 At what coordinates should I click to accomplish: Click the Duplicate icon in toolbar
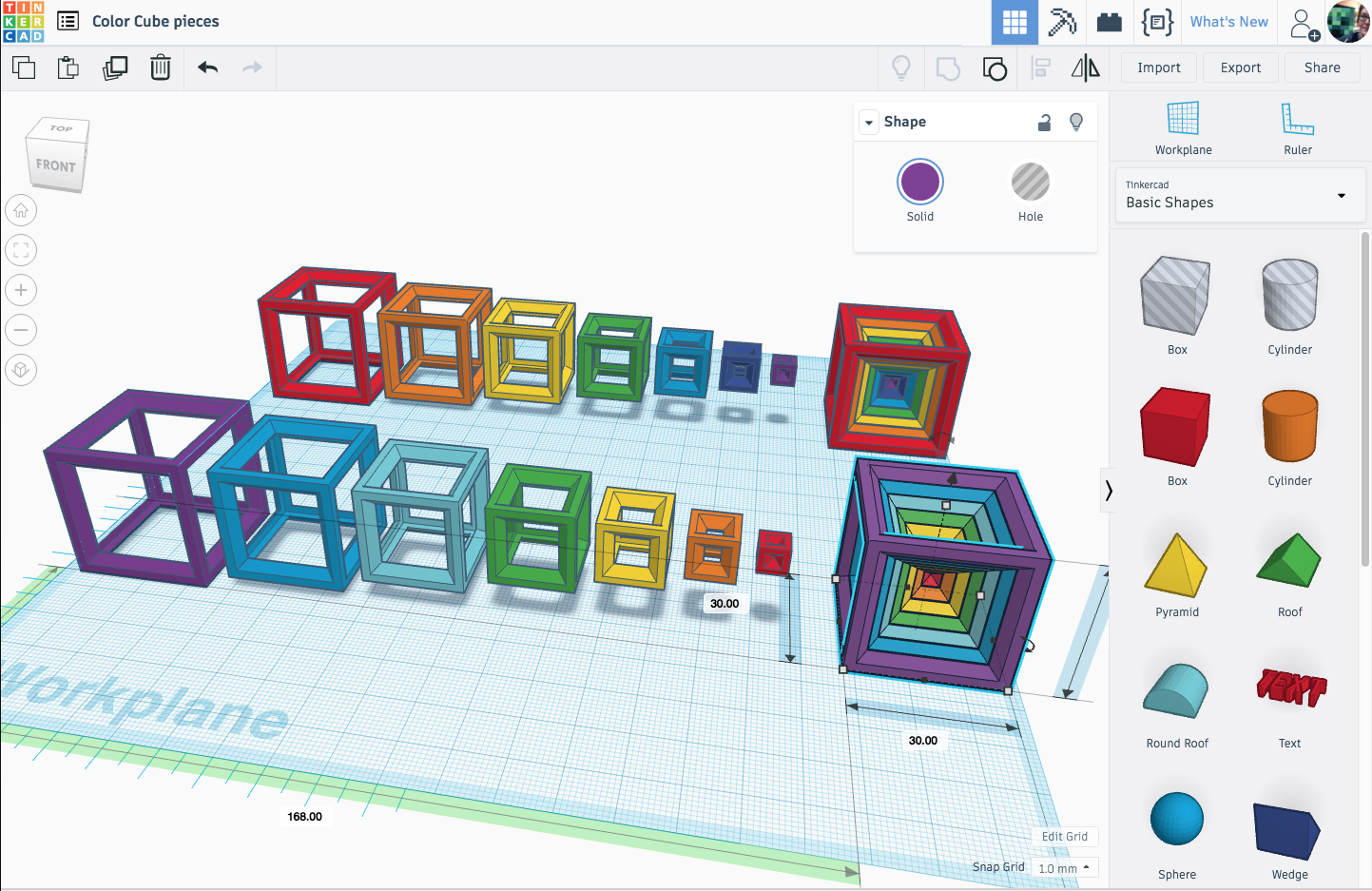tap(115, 68)
